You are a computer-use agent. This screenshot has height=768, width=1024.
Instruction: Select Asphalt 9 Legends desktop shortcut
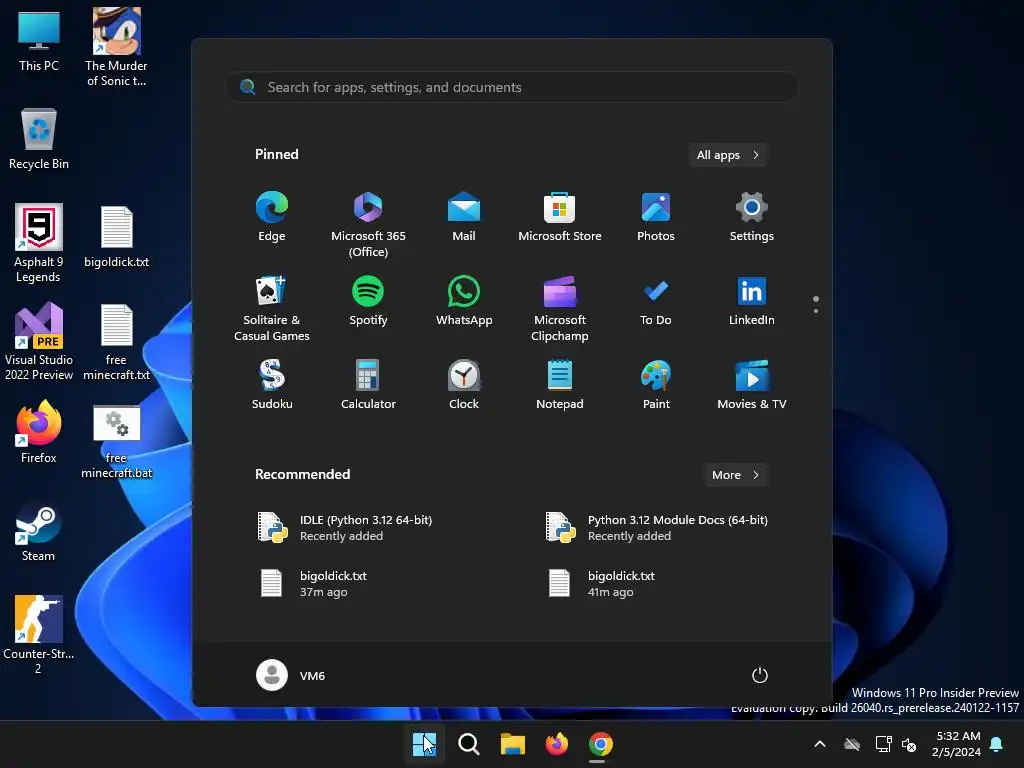(x=39, y=244)
